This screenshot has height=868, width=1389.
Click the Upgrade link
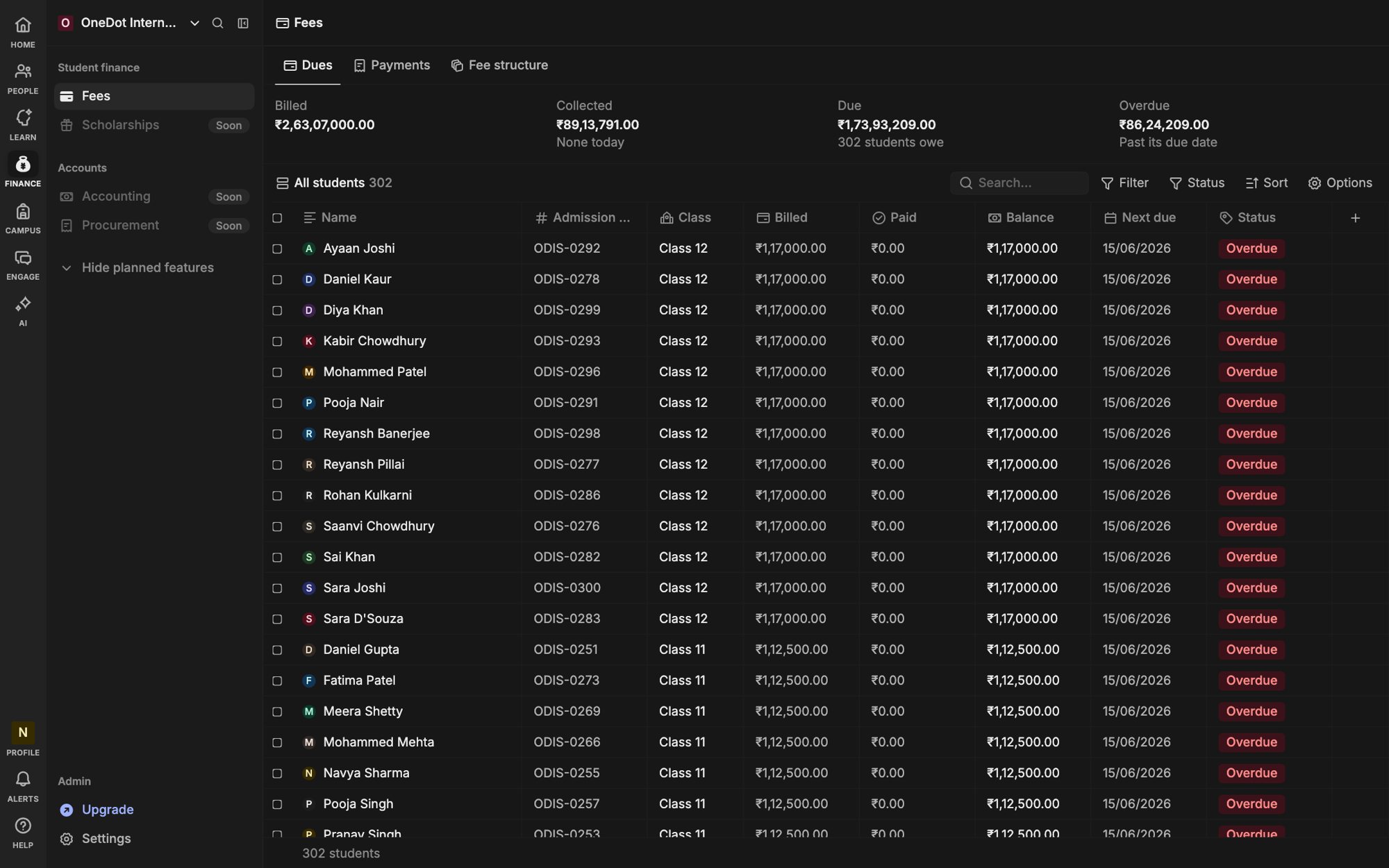tap(108, 810)
